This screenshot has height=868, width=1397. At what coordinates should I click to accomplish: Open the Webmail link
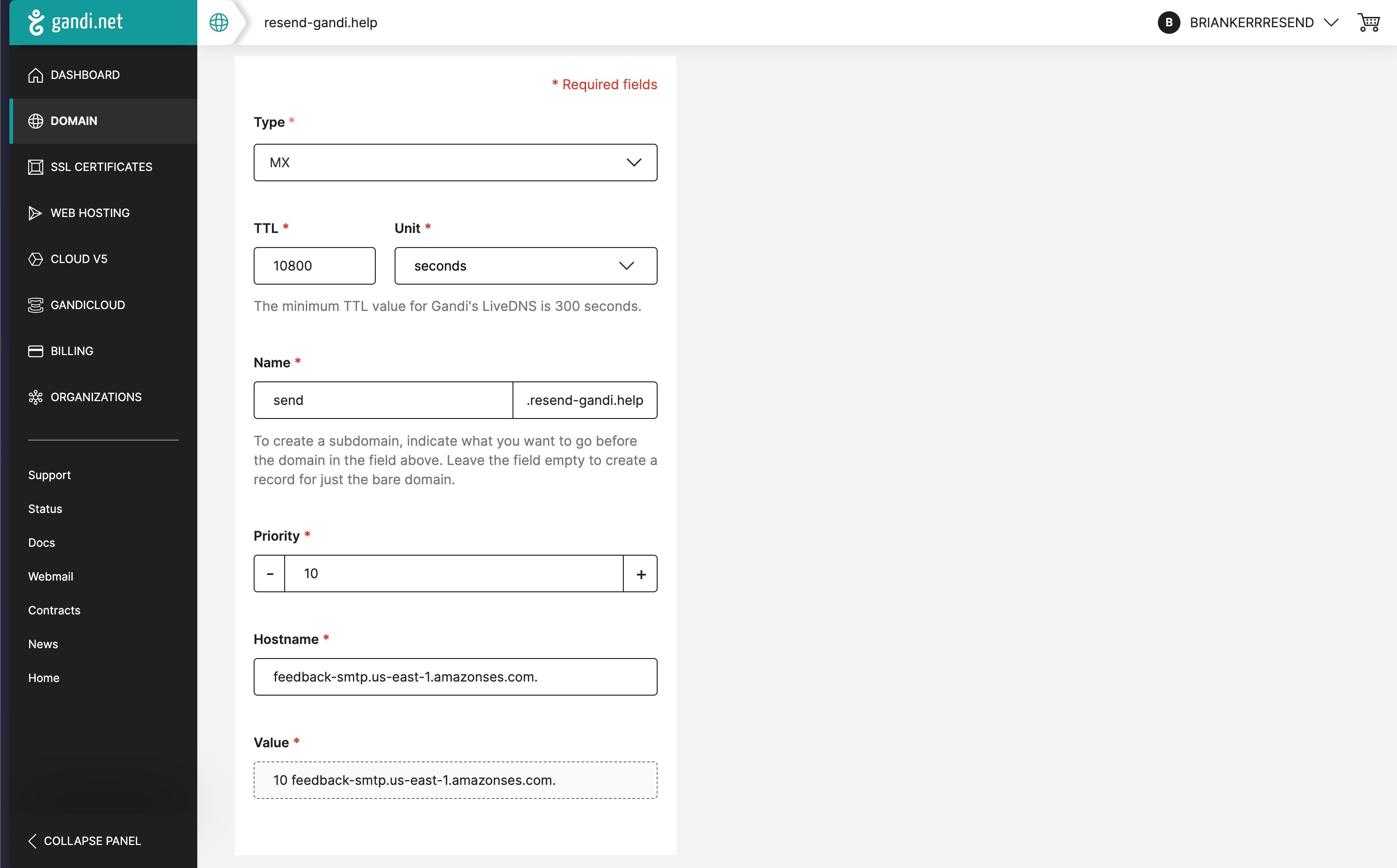point(51,576)
